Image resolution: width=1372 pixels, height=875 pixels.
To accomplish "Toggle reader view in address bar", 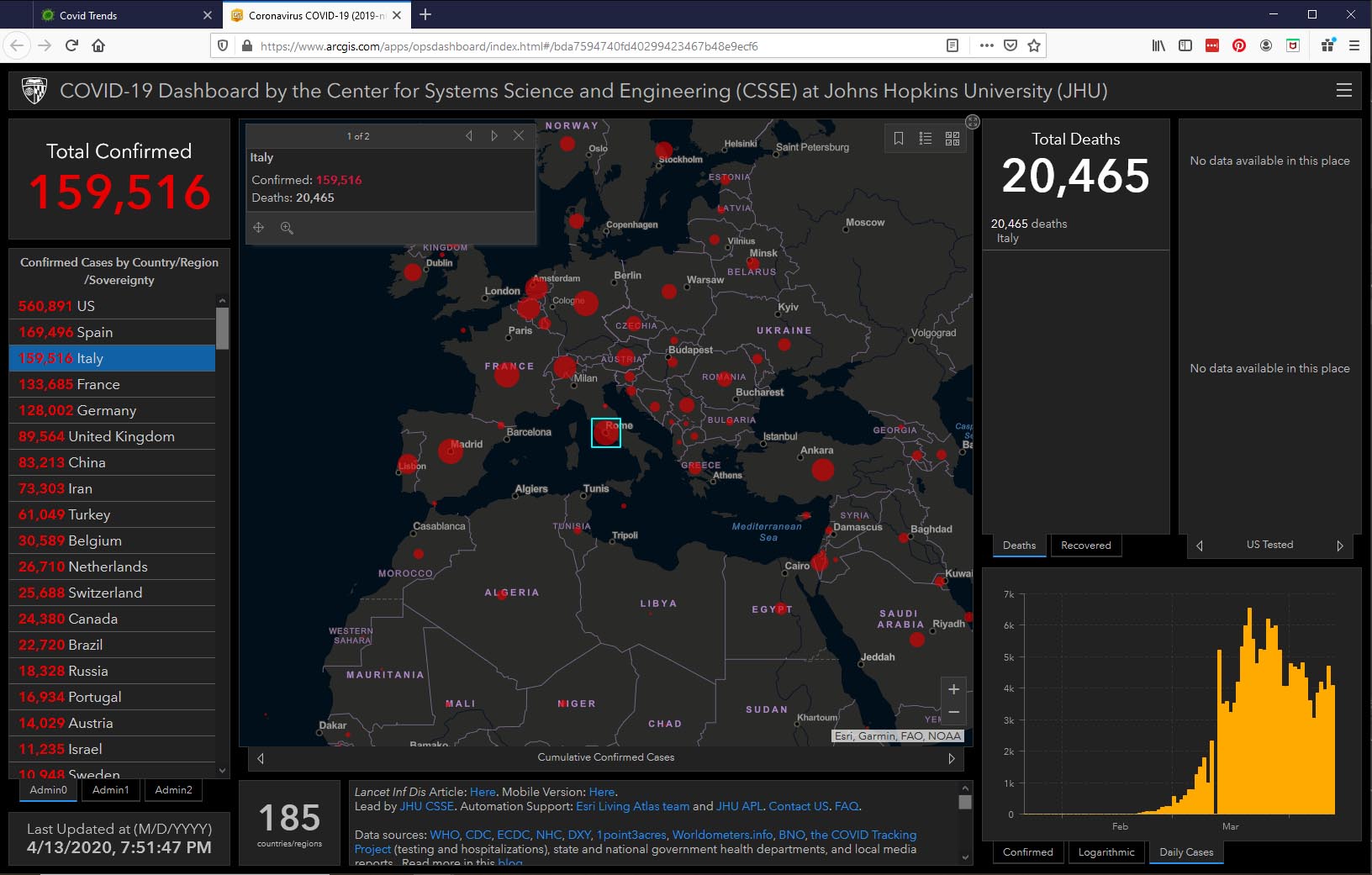I will (x=952, y=45).
